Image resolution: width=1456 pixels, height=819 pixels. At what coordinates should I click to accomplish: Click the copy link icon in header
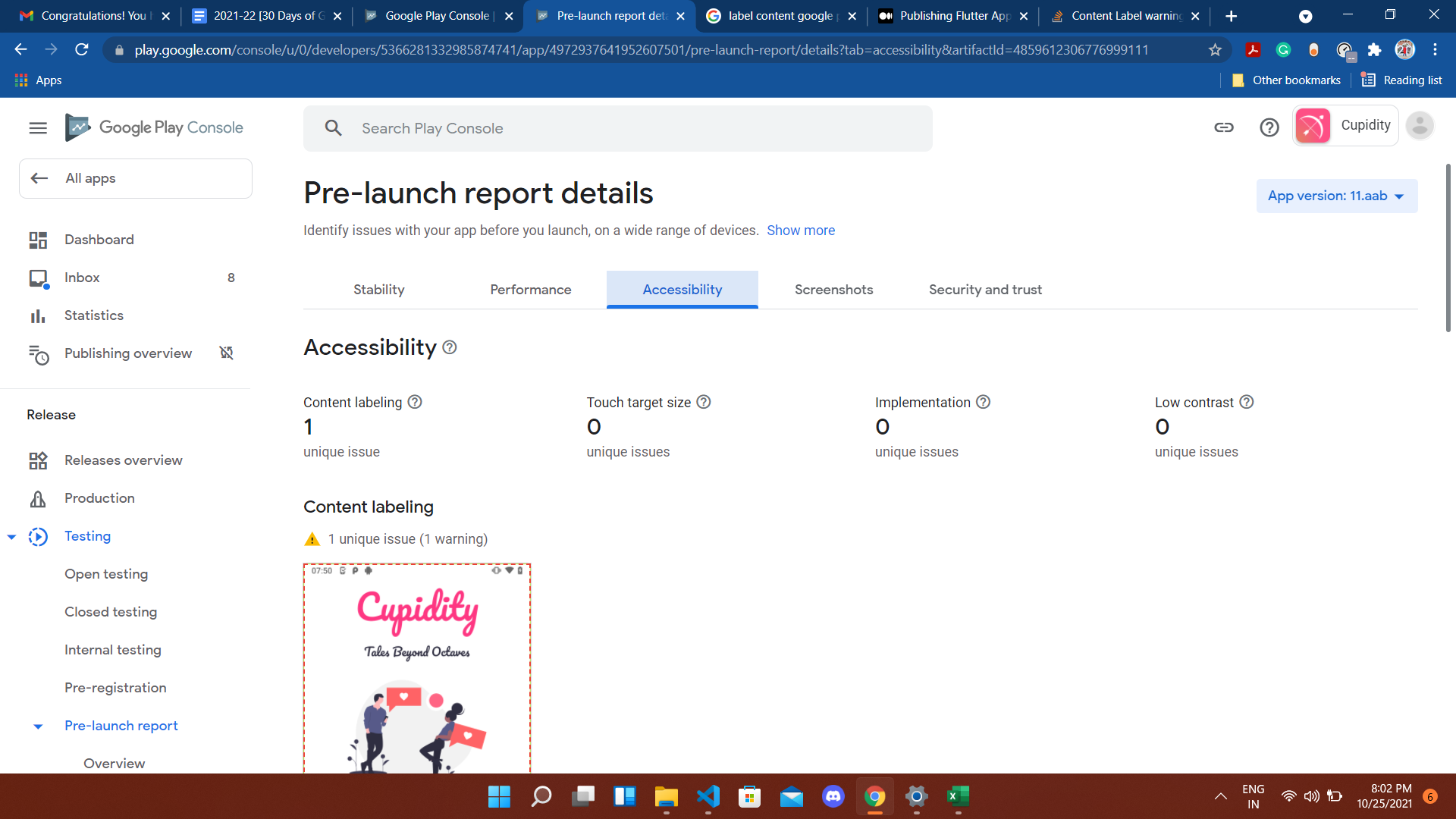point(1223,127)
